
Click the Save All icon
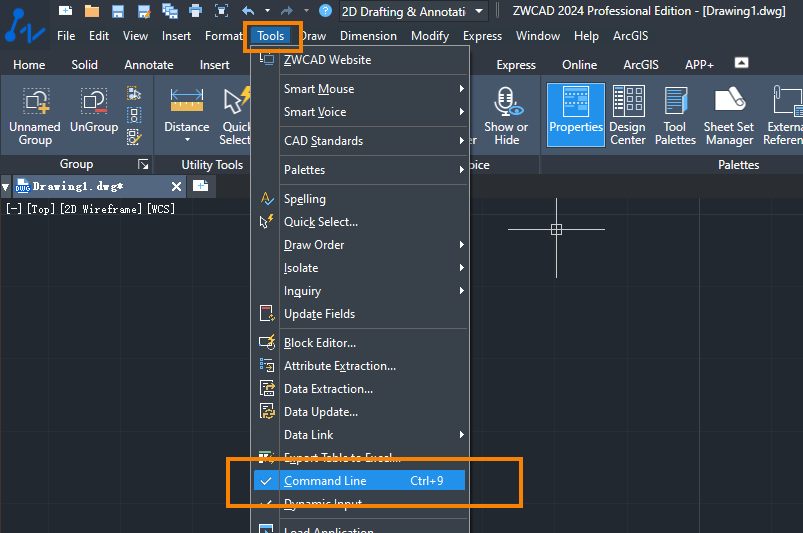click(170, 11)
